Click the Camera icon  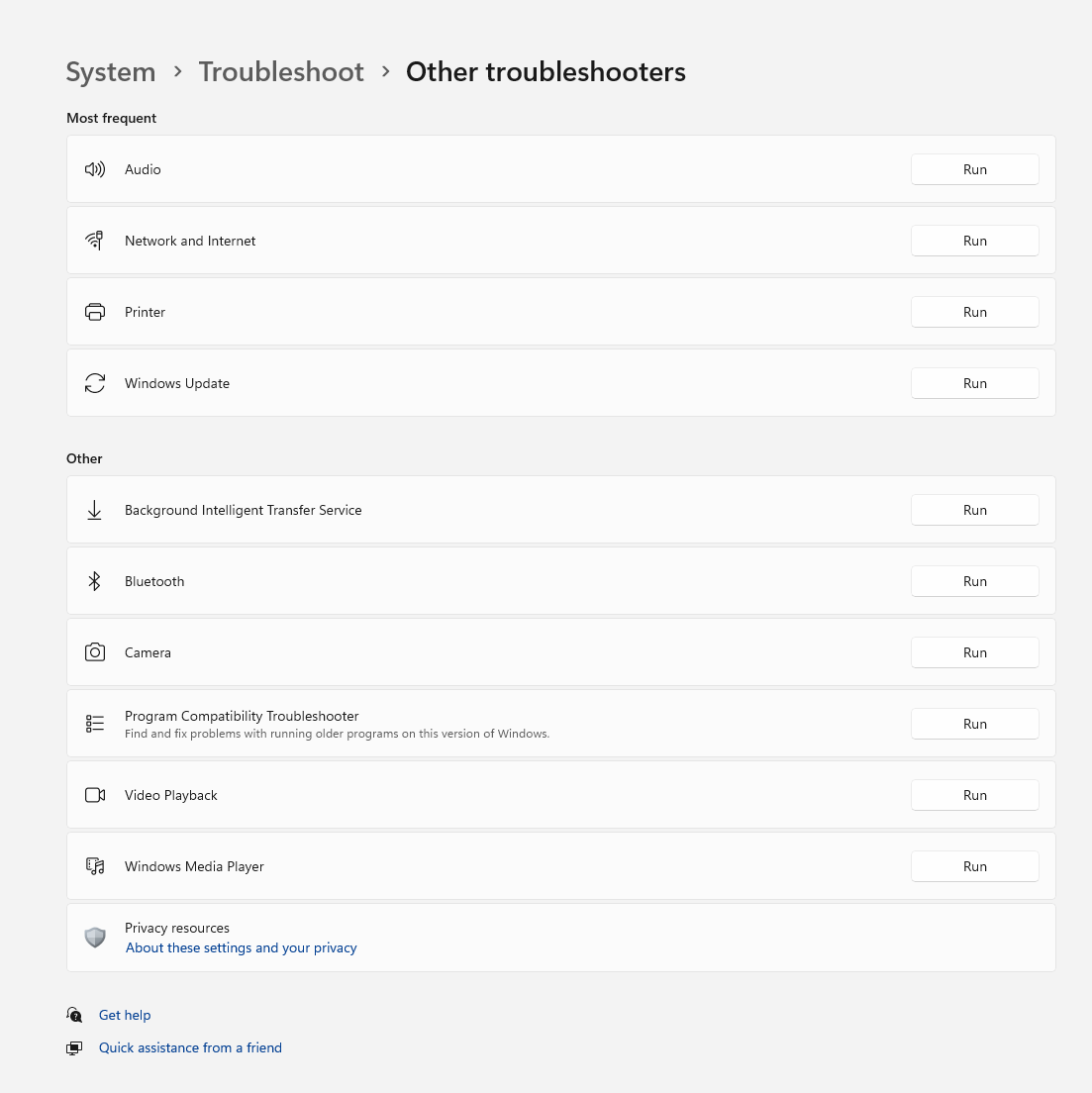pos(95,652)
